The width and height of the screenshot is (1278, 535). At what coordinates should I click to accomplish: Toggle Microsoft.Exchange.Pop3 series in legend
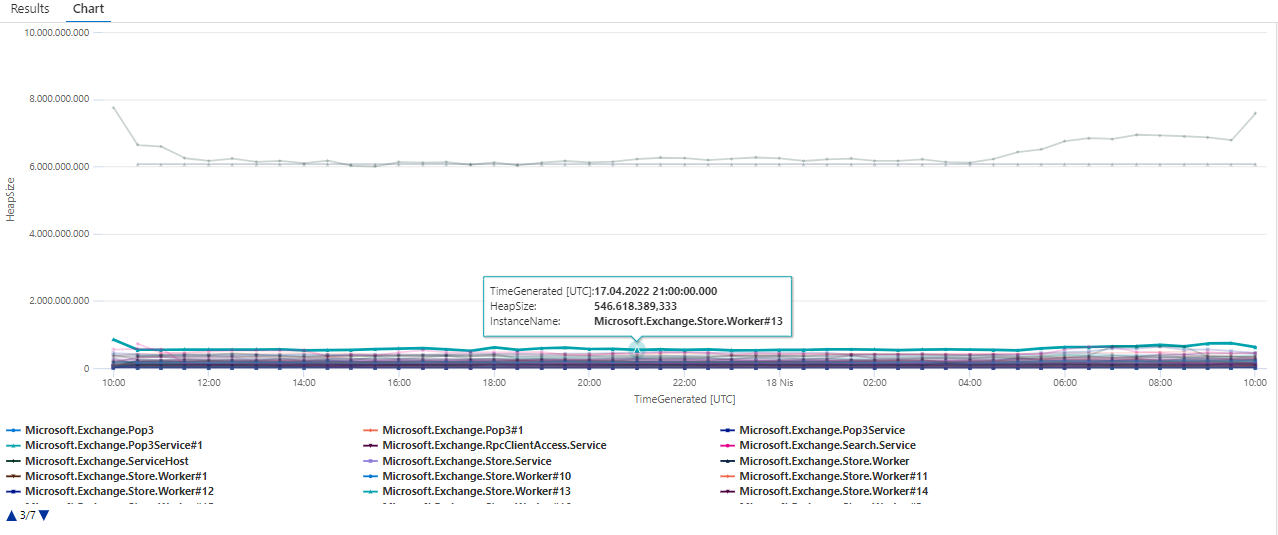point(80,430)
